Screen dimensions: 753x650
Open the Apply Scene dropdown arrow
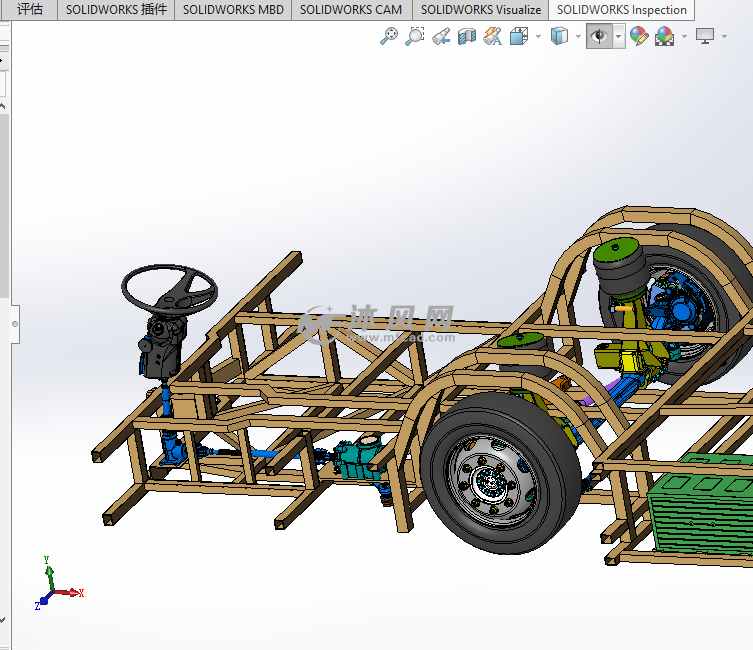(684, 37)
